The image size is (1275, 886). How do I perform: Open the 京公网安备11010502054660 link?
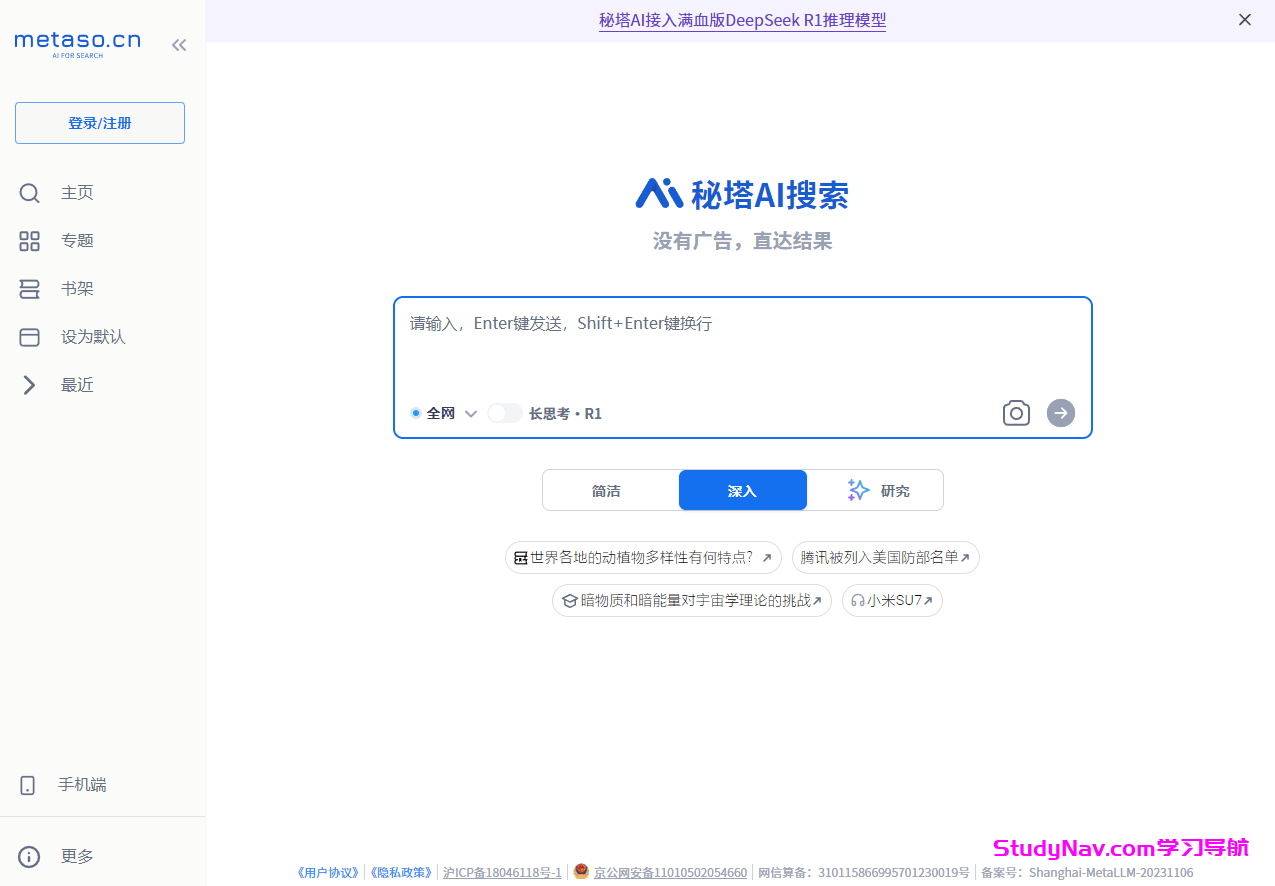[670, 873]
